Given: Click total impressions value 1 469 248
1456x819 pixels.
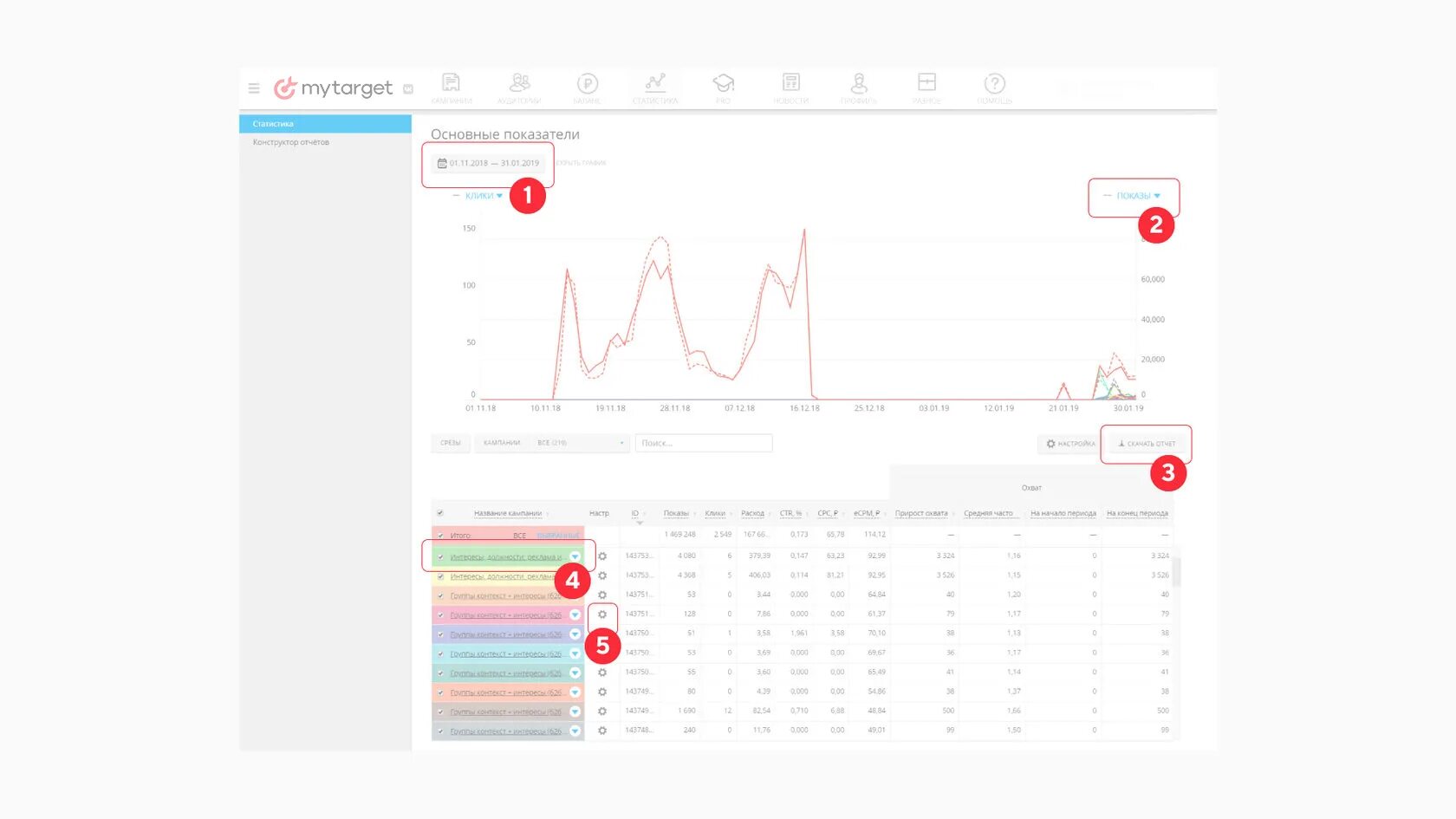Looking at the screenshot, I should tap(680, 535).
